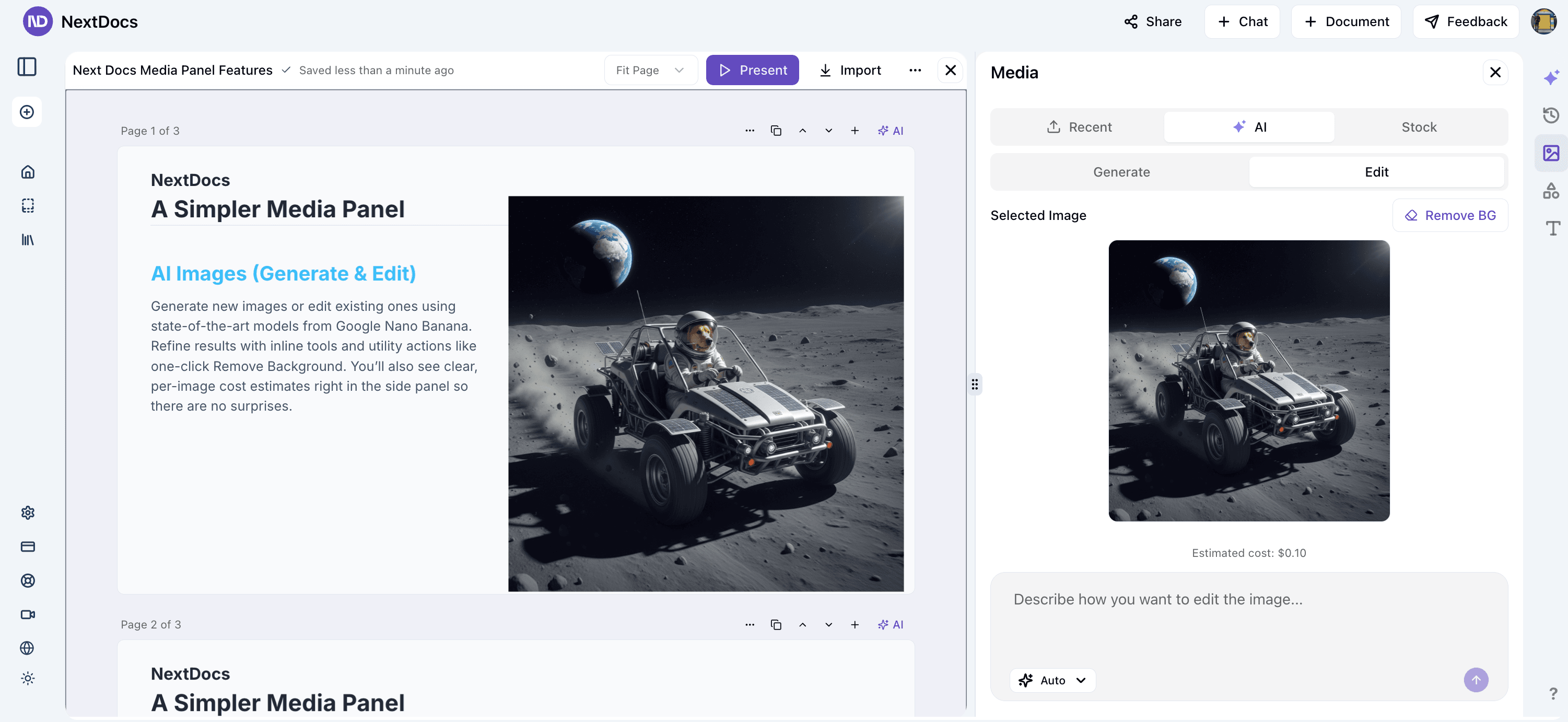Open the Fit Page zoom dropdown
Screen dimensions: 1568x722
pyautogui.click(x=651, y=70)
